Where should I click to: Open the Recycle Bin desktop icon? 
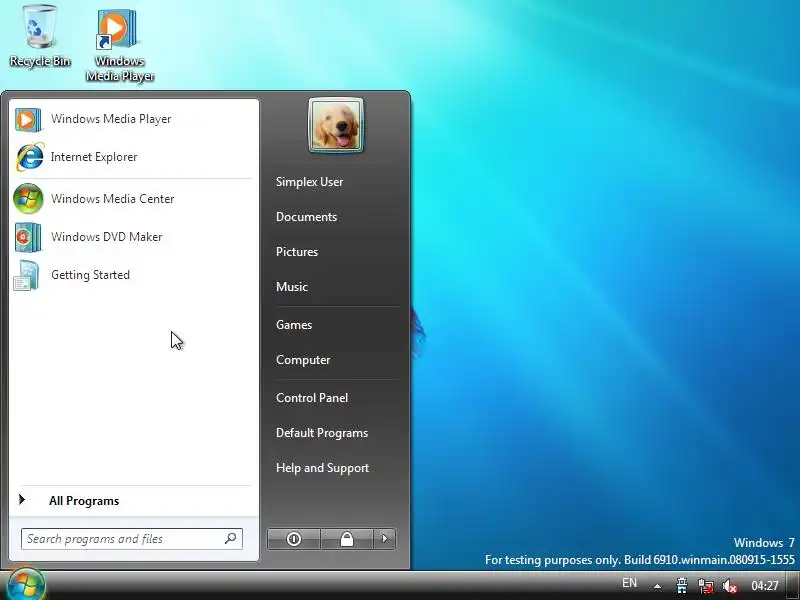(x=40, y=36)
